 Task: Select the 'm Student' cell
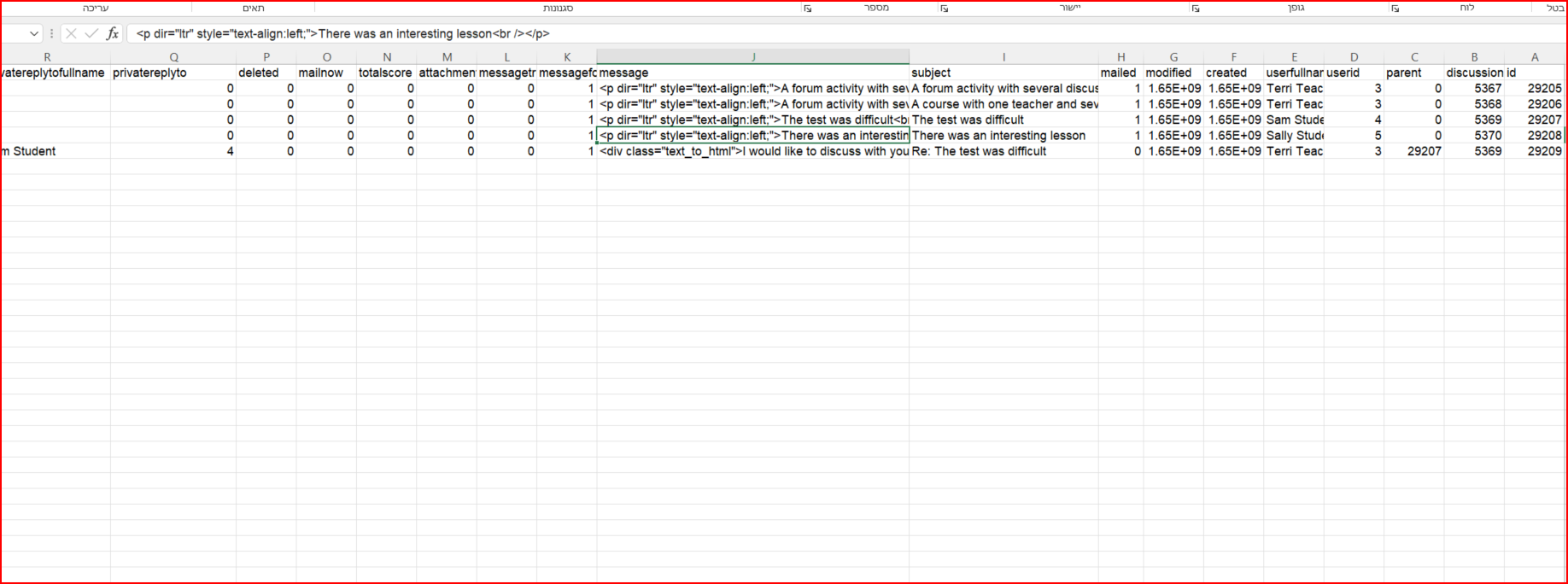pyautogui.click(x=55, y=151)
